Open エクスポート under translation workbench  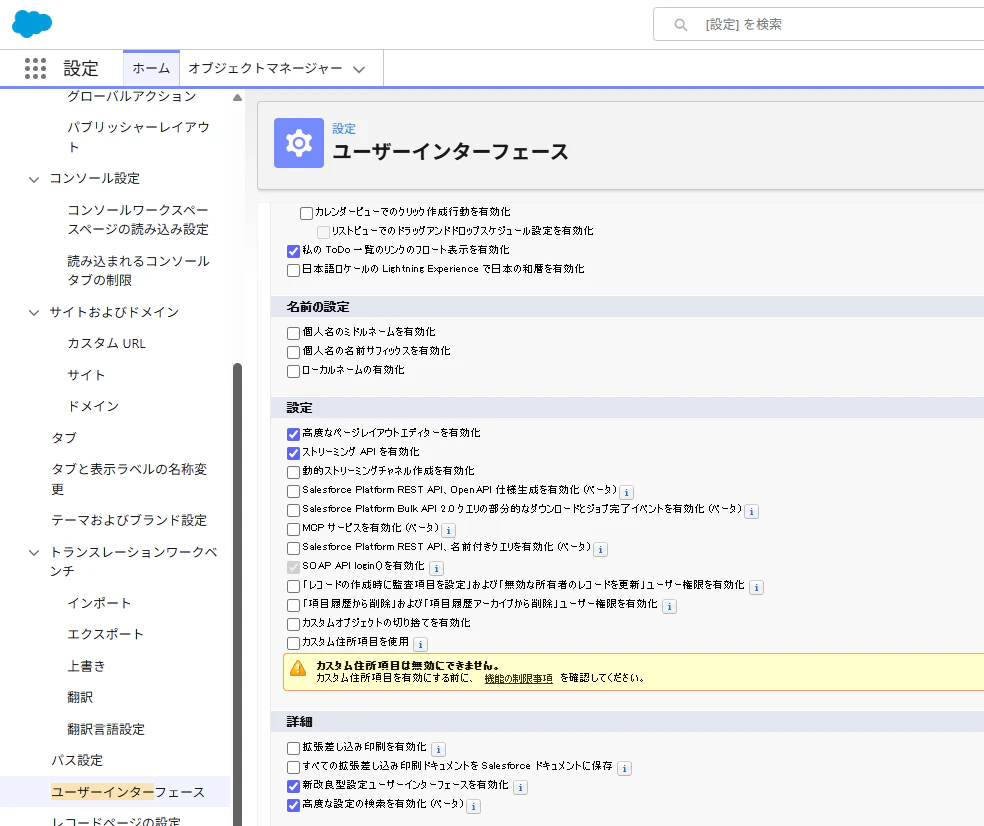coord(106,635)
